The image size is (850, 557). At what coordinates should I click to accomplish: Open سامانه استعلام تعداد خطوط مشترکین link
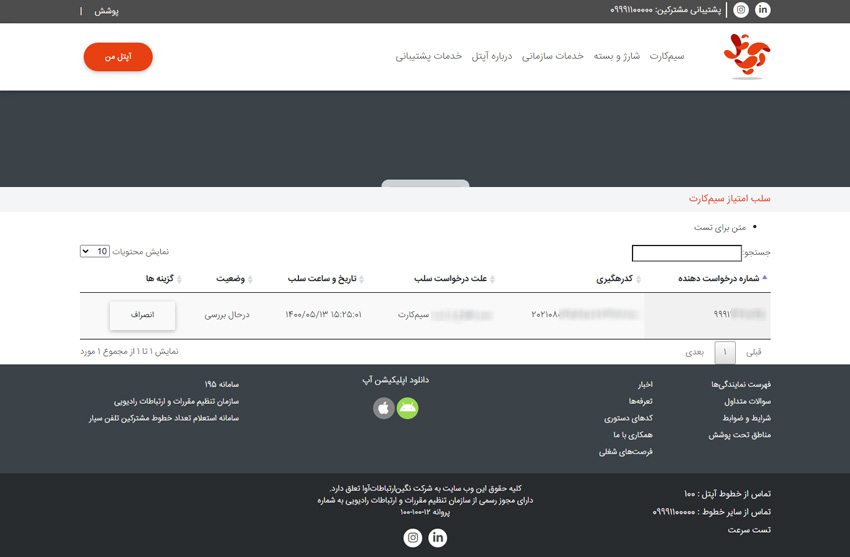pos(164,418)
